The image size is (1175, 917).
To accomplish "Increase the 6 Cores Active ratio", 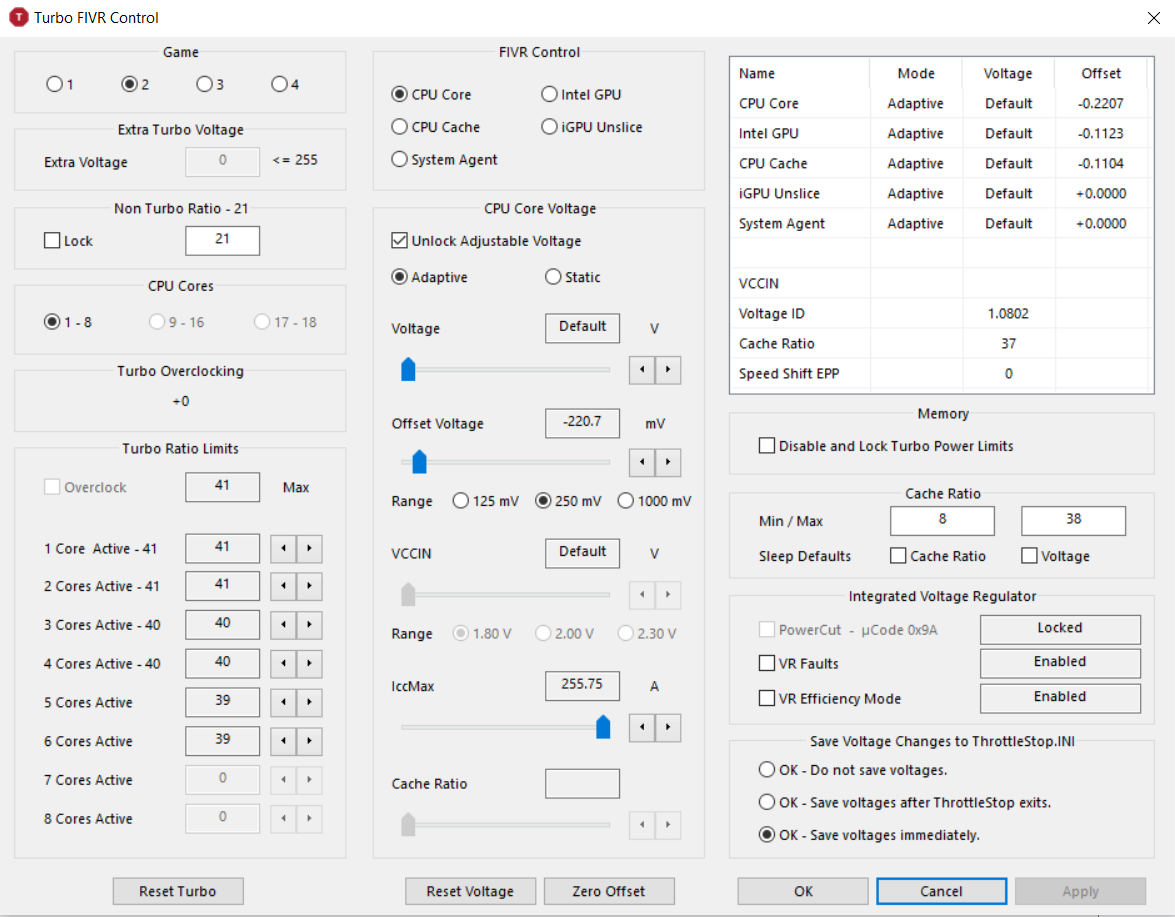I will pos(310,742).
